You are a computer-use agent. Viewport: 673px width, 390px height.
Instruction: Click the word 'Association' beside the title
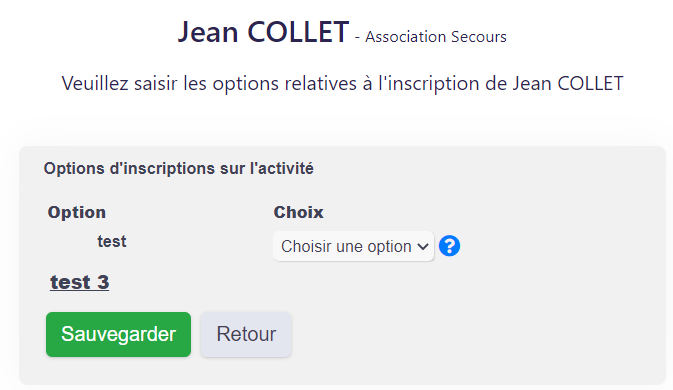406,37
